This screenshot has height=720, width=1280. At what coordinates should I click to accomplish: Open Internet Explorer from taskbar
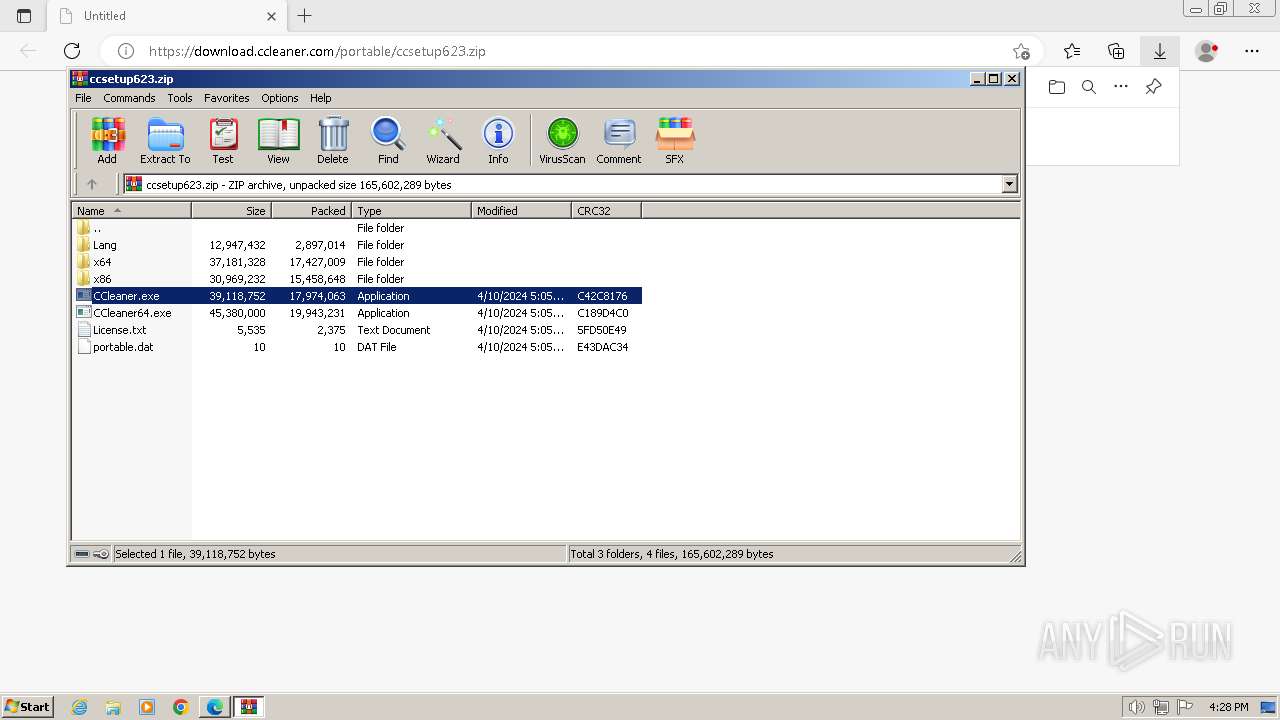coord(80,707)
